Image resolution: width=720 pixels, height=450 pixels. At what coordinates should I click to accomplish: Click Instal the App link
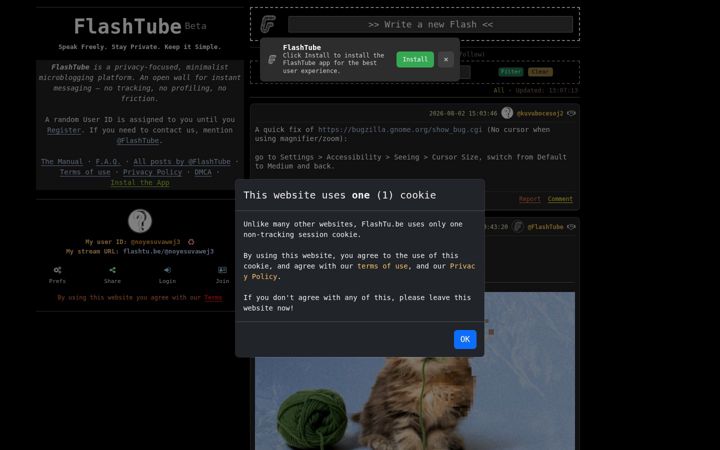(140, 183)
